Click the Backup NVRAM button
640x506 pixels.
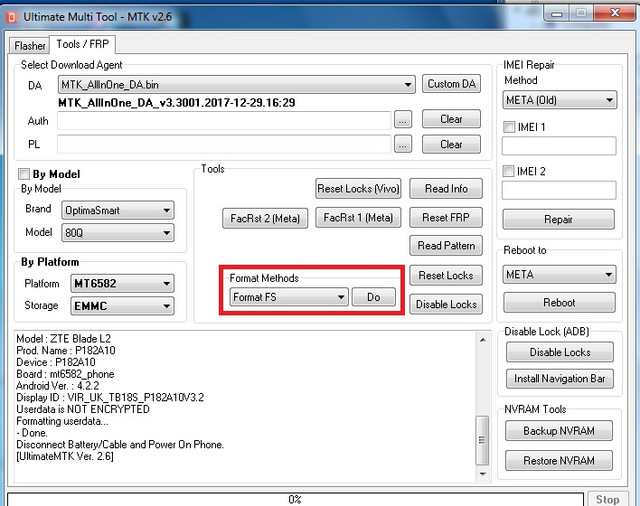(559, 431)
